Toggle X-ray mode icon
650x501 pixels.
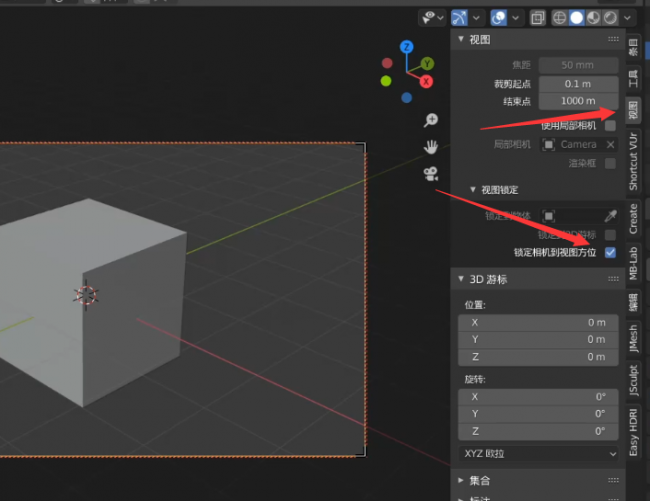coord(538,18)
